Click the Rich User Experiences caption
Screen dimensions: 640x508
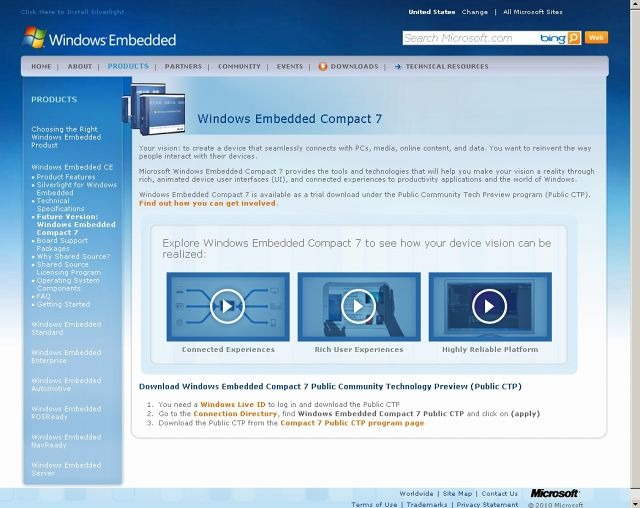[x=359, y=349]
